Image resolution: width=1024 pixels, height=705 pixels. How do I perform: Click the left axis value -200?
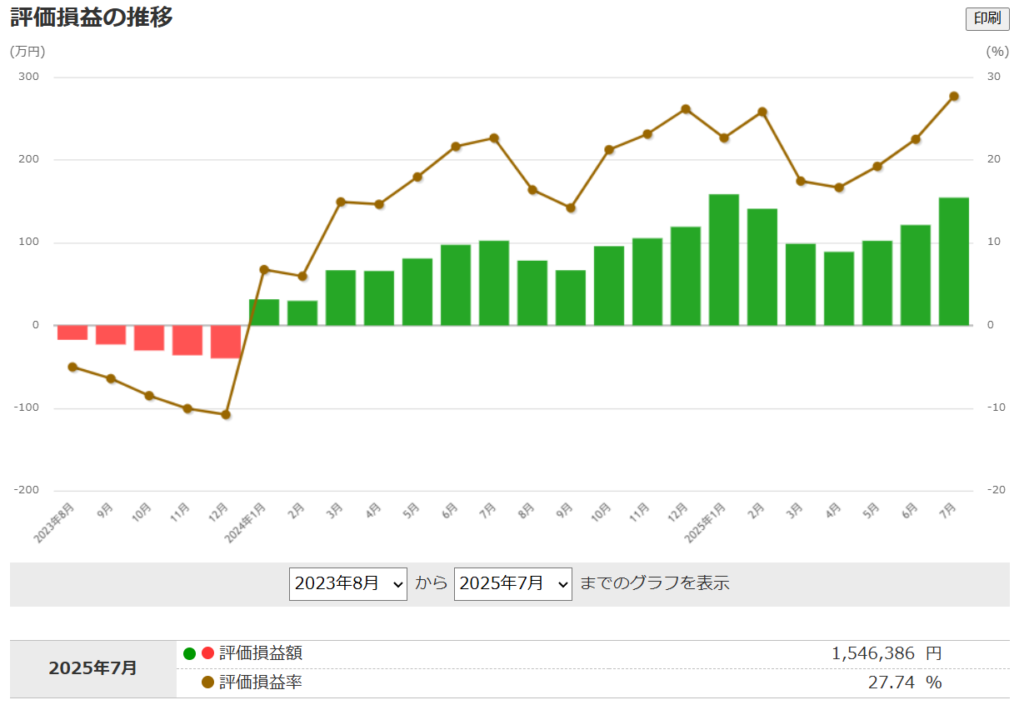click(x=26, y=490)
